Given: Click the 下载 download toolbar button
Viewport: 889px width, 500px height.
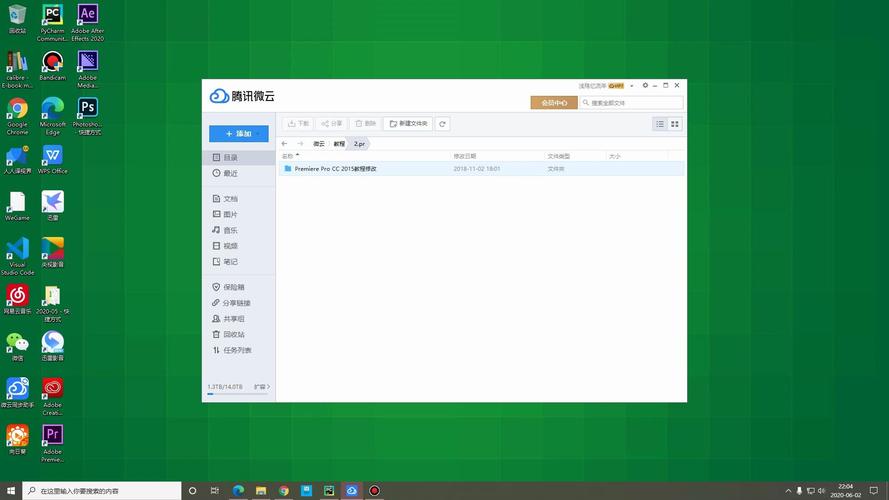Looking at the screenshot, I should [x=298, y=124].
